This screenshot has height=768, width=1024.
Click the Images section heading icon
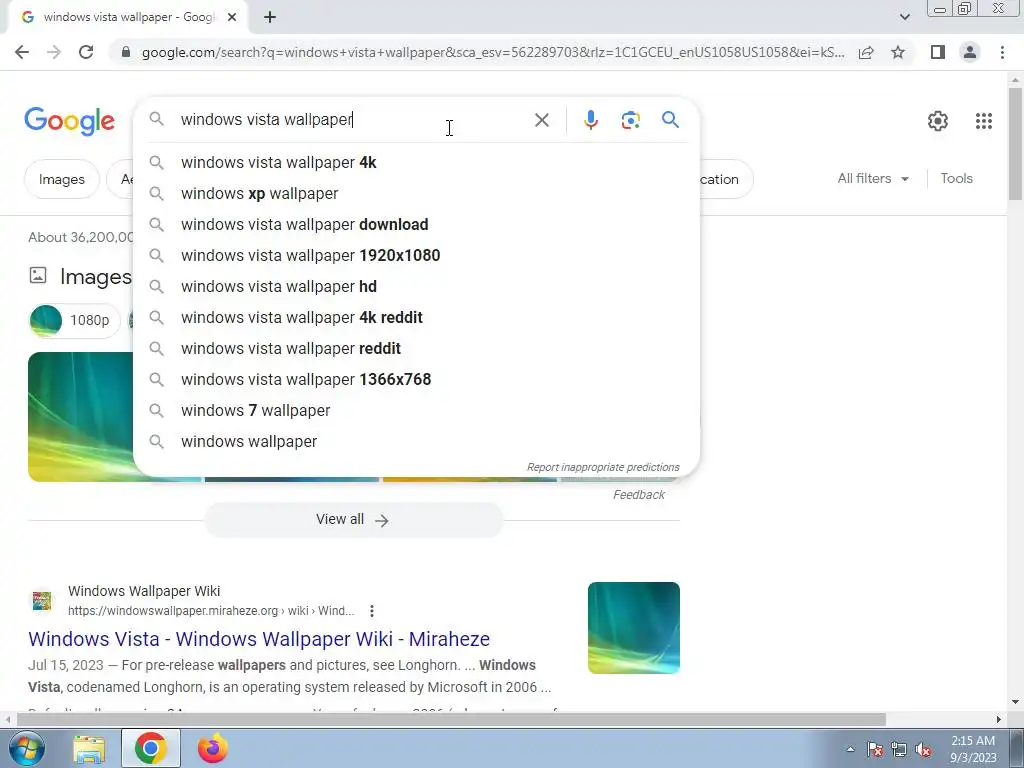click(x=38, y=276)
